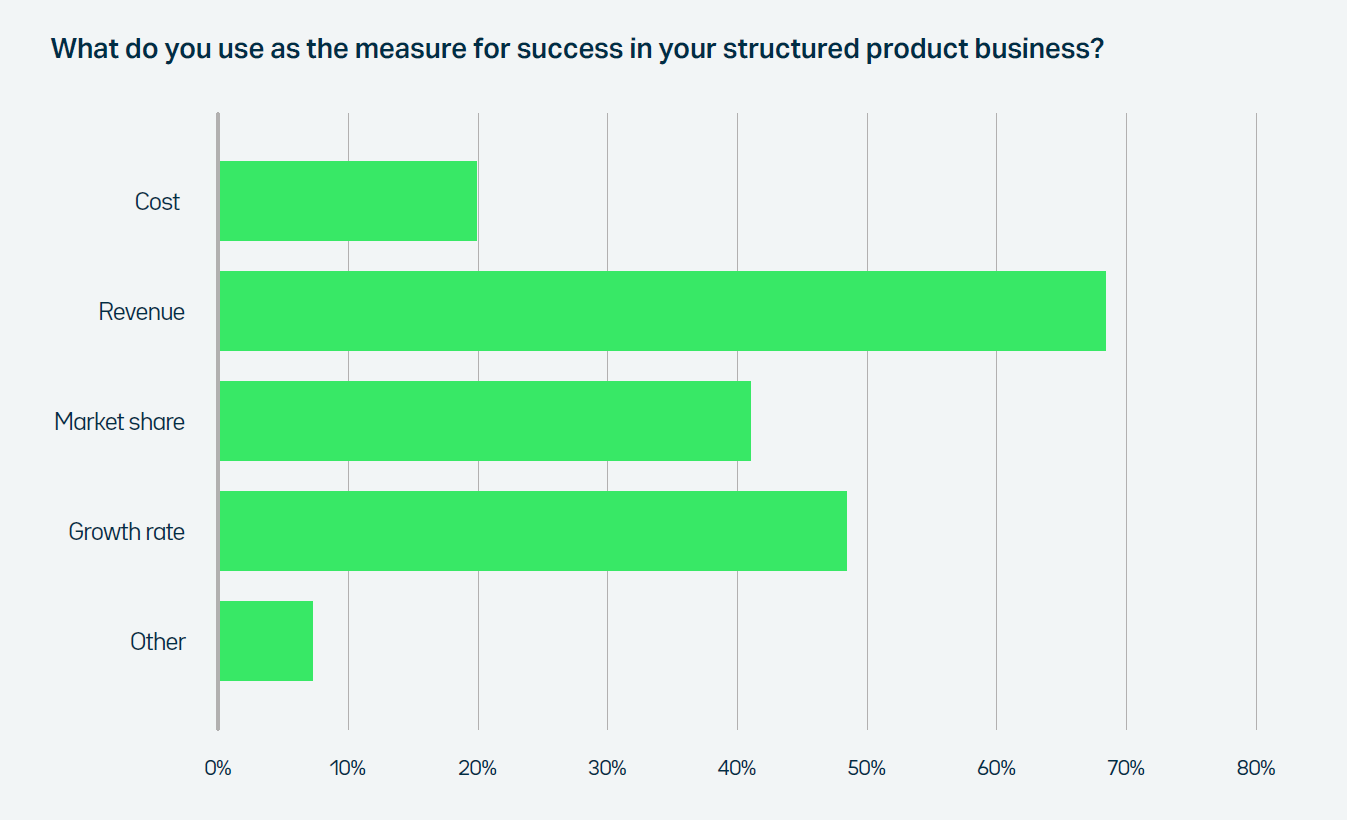This screenshot has height=820, width=1347.
Task: Select the 20% axis tick label
Action: click(x=478, y=769)
